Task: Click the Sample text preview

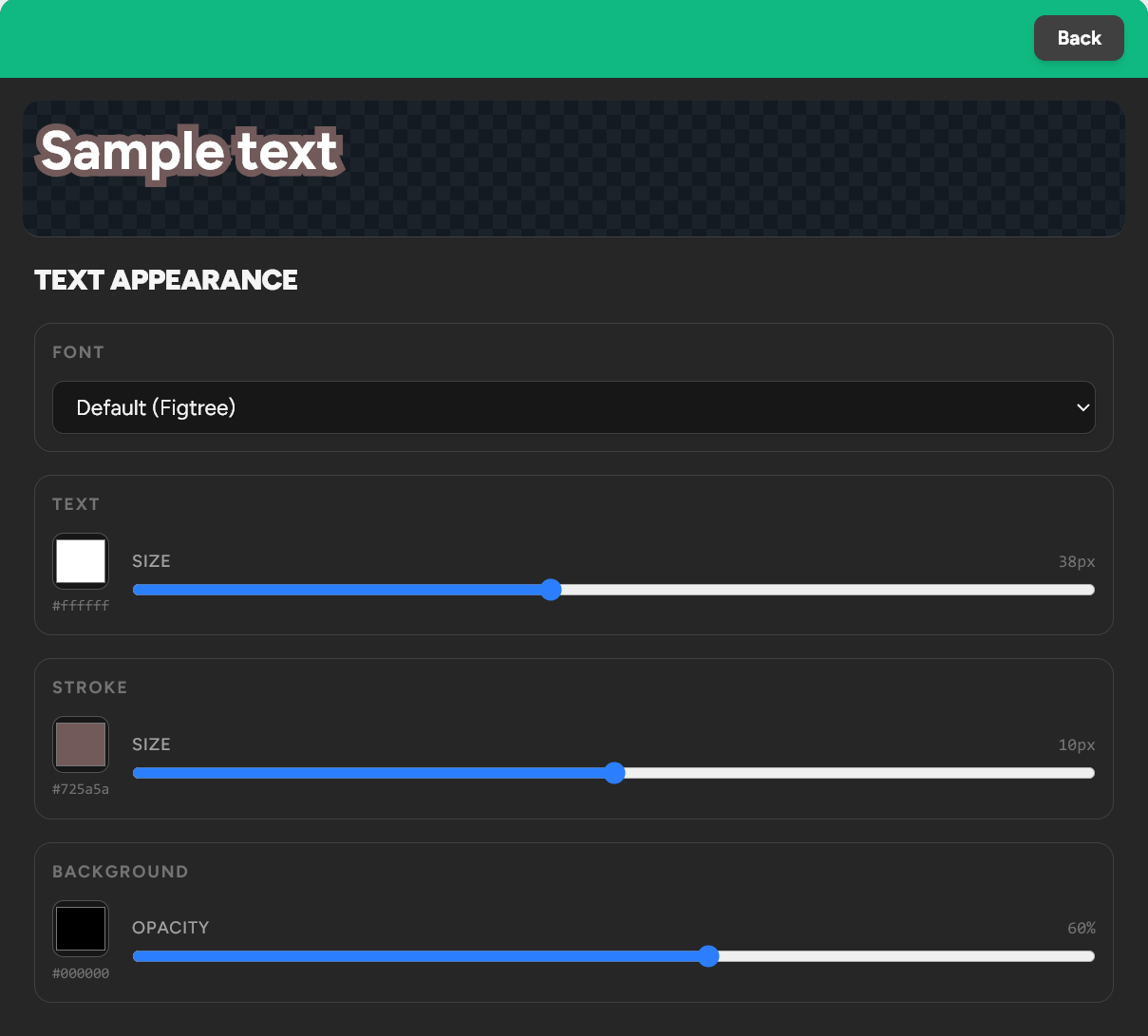Action: pos(187,153)
